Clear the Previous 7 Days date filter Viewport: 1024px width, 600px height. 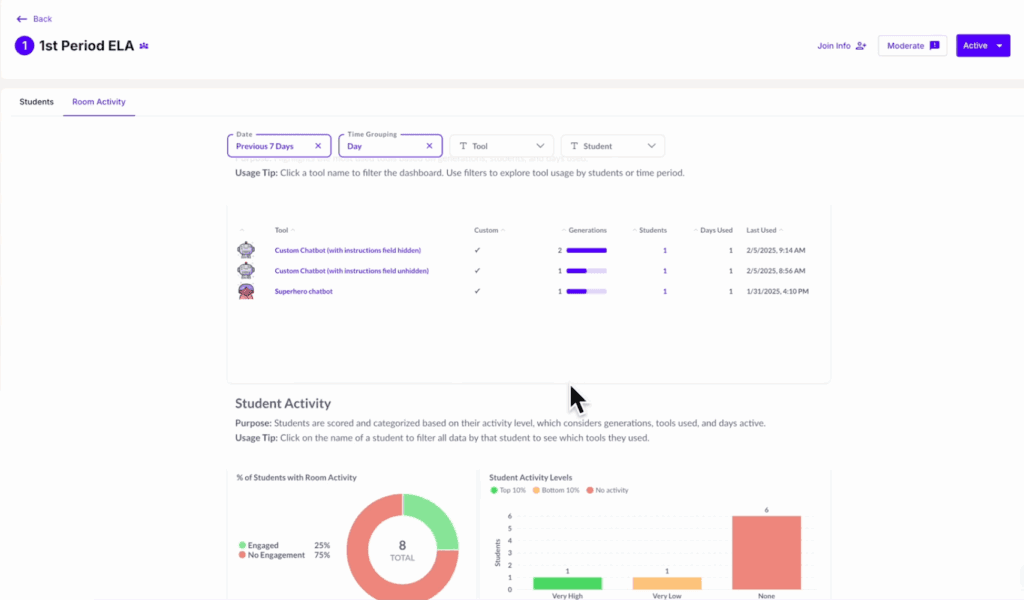pyautogui.click(x=318, y=146)
